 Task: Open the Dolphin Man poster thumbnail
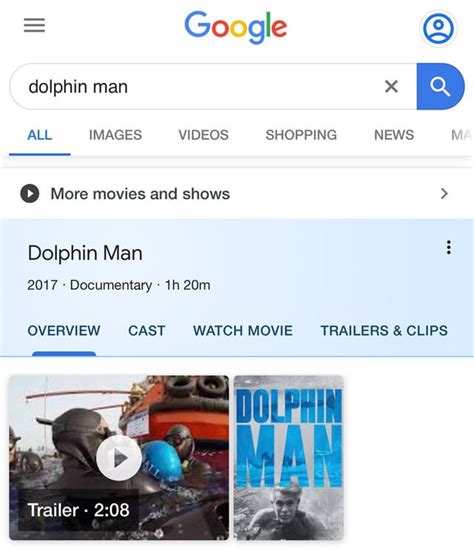[288, 458]
